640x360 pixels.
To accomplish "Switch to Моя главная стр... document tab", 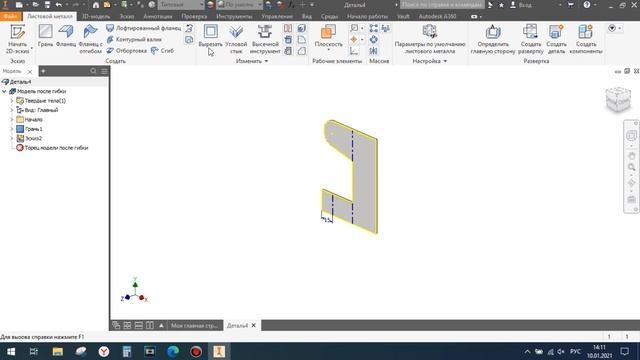I will pyautogui.click(x=194, y=326).
